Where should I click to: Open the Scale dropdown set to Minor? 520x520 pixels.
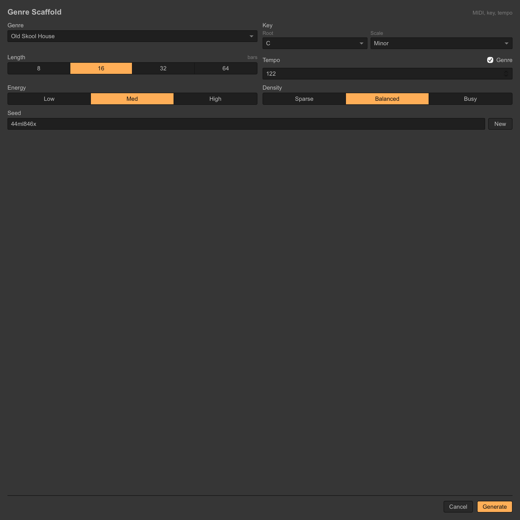pos(441,43)
